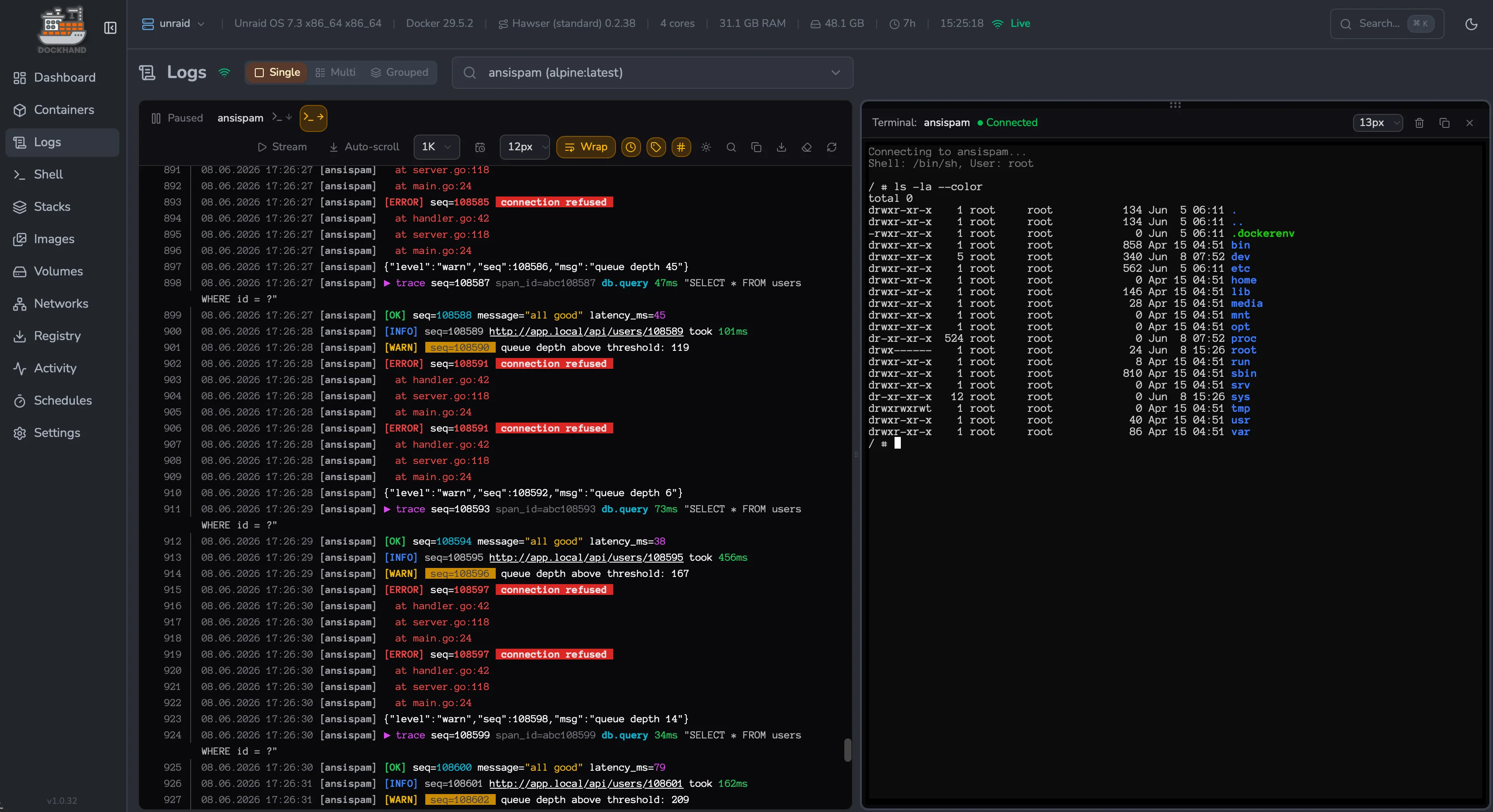Refresh the logs
Viewport: 1493px width, 812px height.
click(832, 147)
